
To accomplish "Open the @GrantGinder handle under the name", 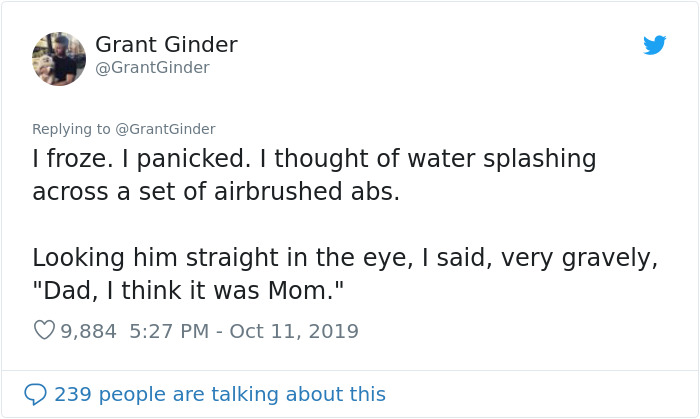I will [152, 68].
